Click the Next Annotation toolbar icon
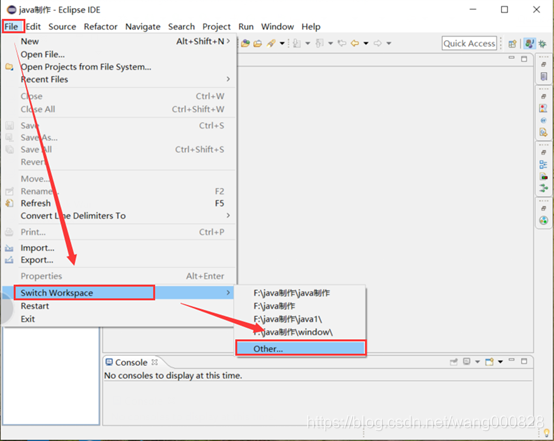 297,43
